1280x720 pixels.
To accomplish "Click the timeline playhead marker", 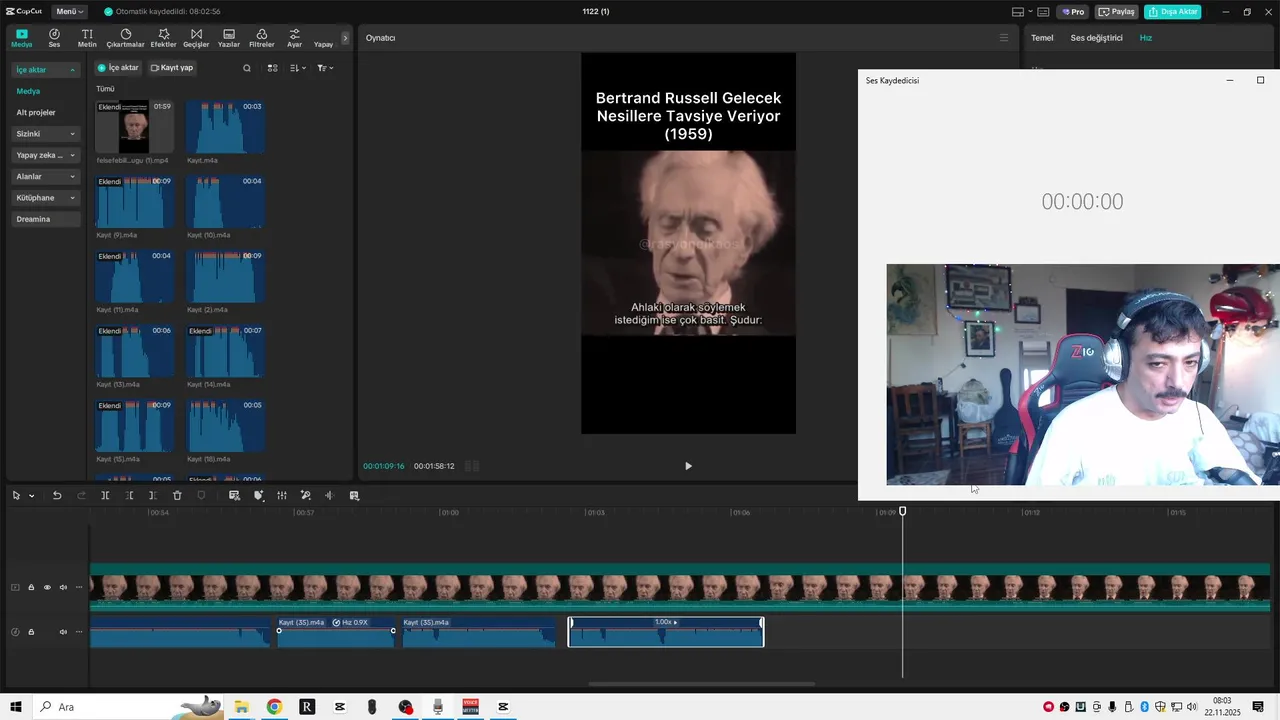I will pyautogui.click(x=903, y=511).
